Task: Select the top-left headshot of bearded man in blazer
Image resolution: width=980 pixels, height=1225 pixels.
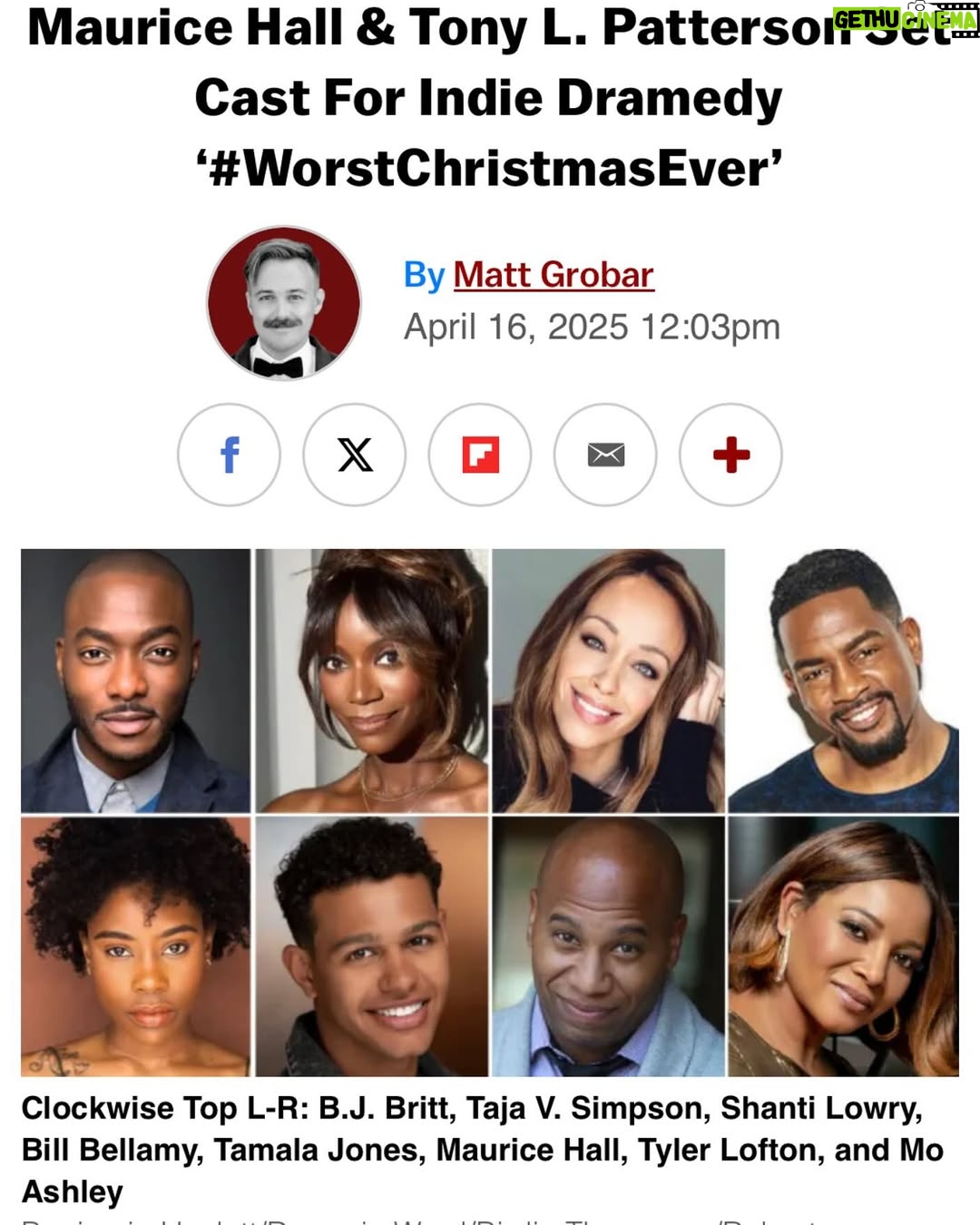Action: click(x=135, y=681)
